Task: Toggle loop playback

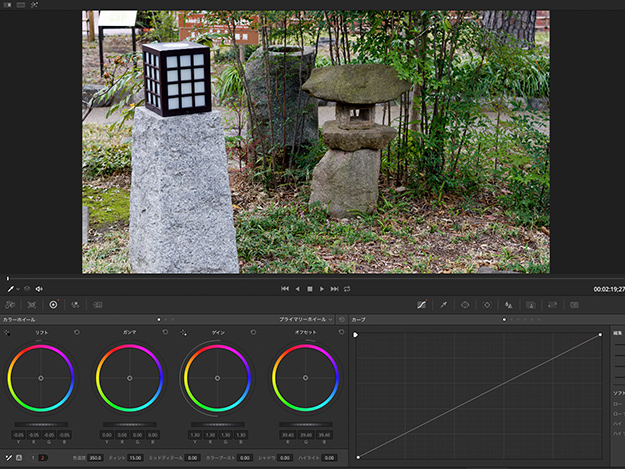Action: click(347, 288)
